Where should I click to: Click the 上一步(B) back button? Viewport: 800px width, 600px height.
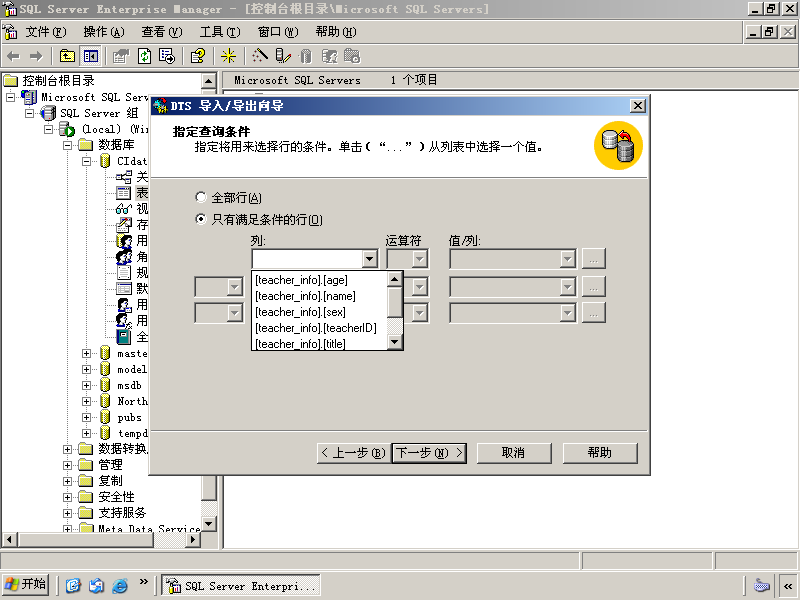pos(354,453)
